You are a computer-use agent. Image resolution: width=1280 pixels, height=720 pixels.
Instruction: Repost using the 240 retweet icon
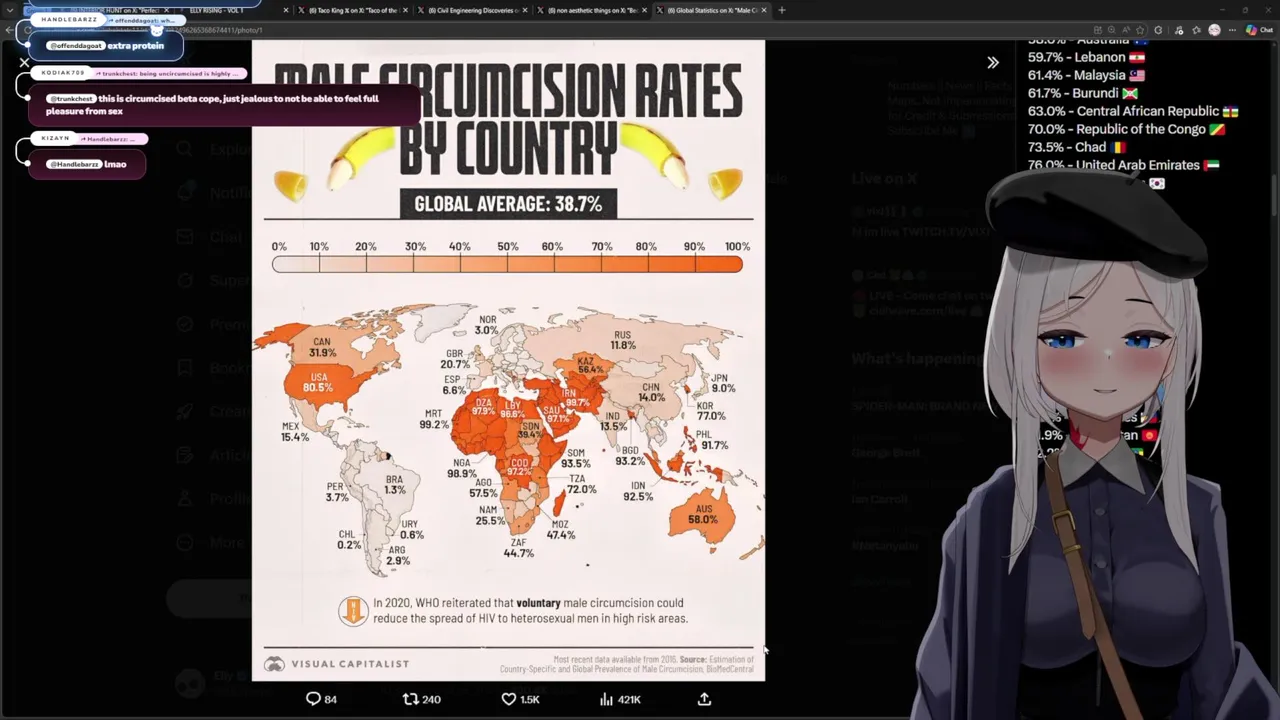421,699
